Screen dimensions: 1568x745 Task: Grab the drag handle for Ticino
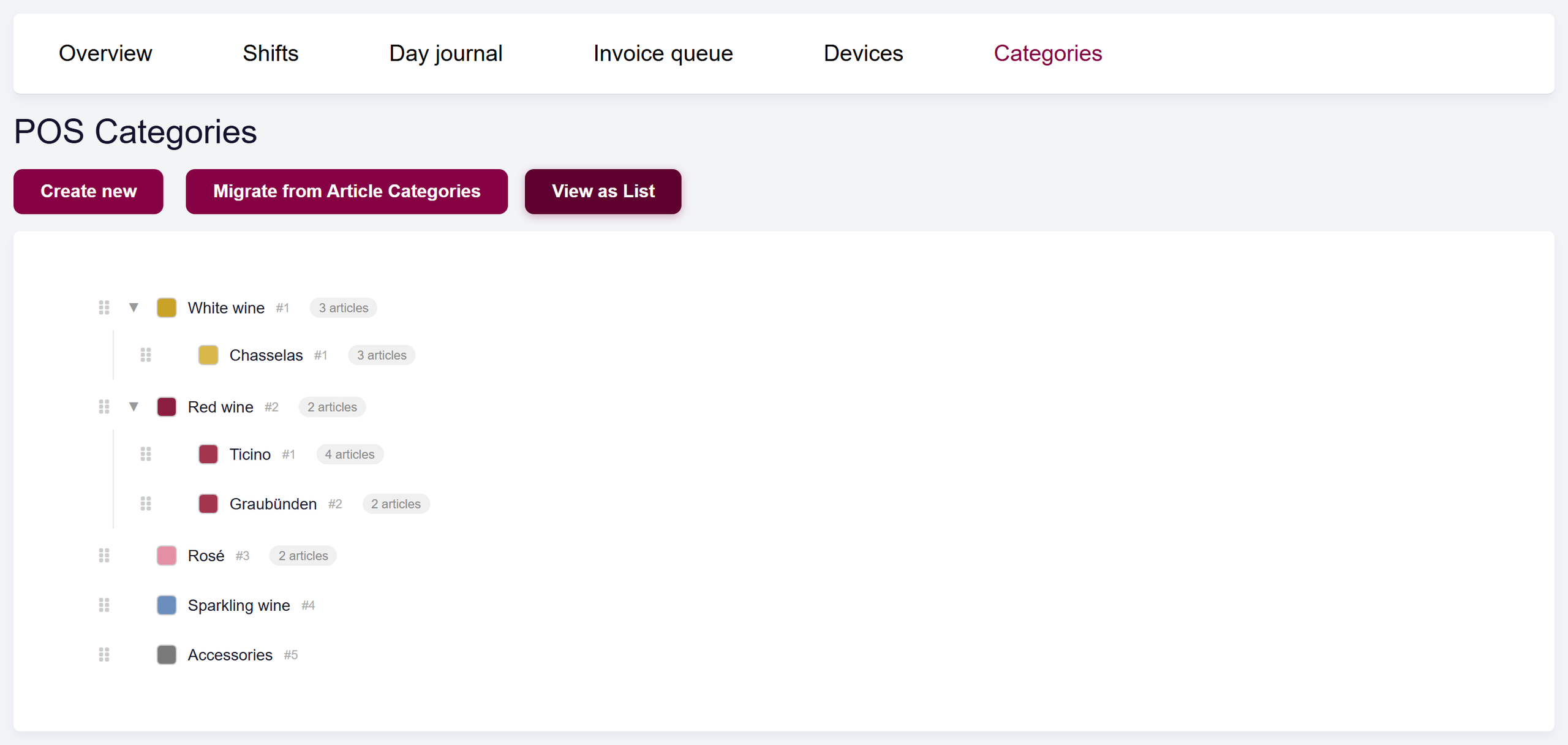click(x=146, y=454)
